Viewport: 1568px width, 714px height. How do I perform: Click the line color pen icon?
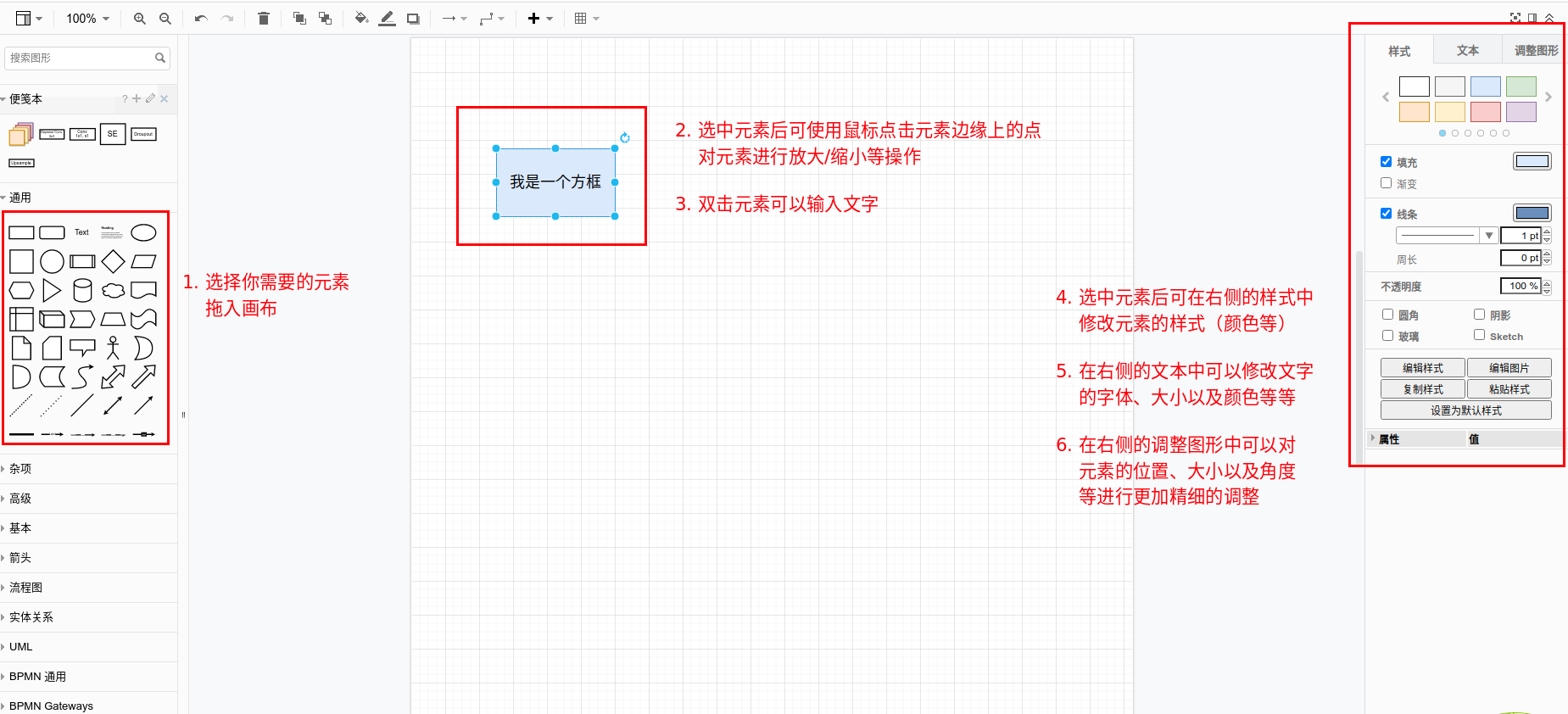(388, 19)
